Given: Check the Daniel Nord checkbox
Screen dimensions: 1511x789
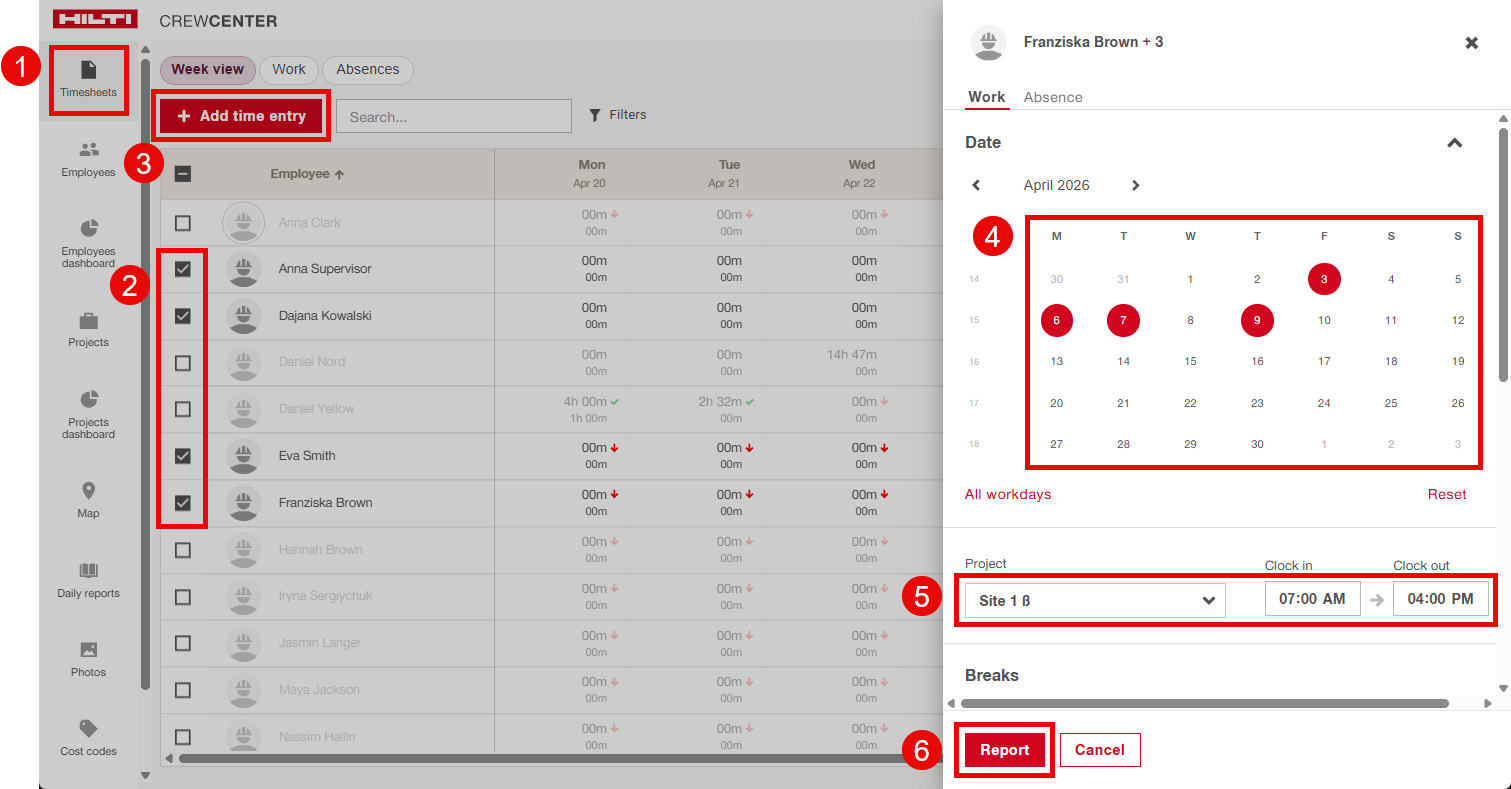Looking at the screenshot, I should coord(183,362).
